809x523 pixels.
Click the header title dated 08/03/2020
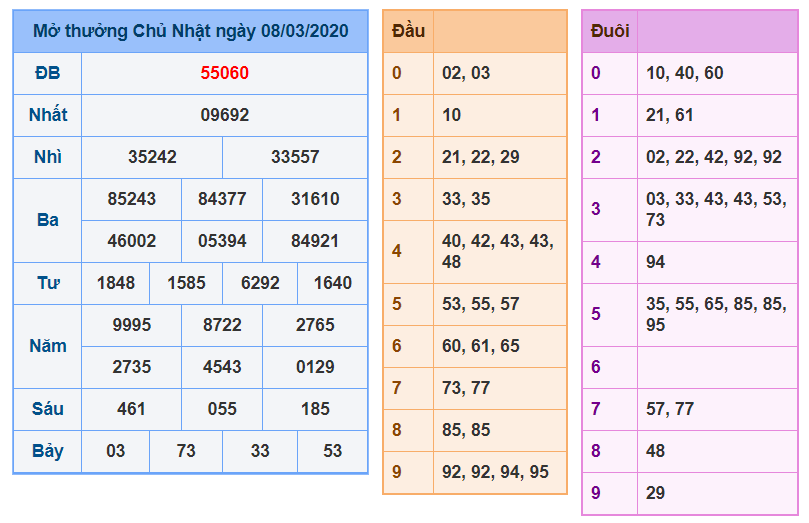tap(190, 31)
